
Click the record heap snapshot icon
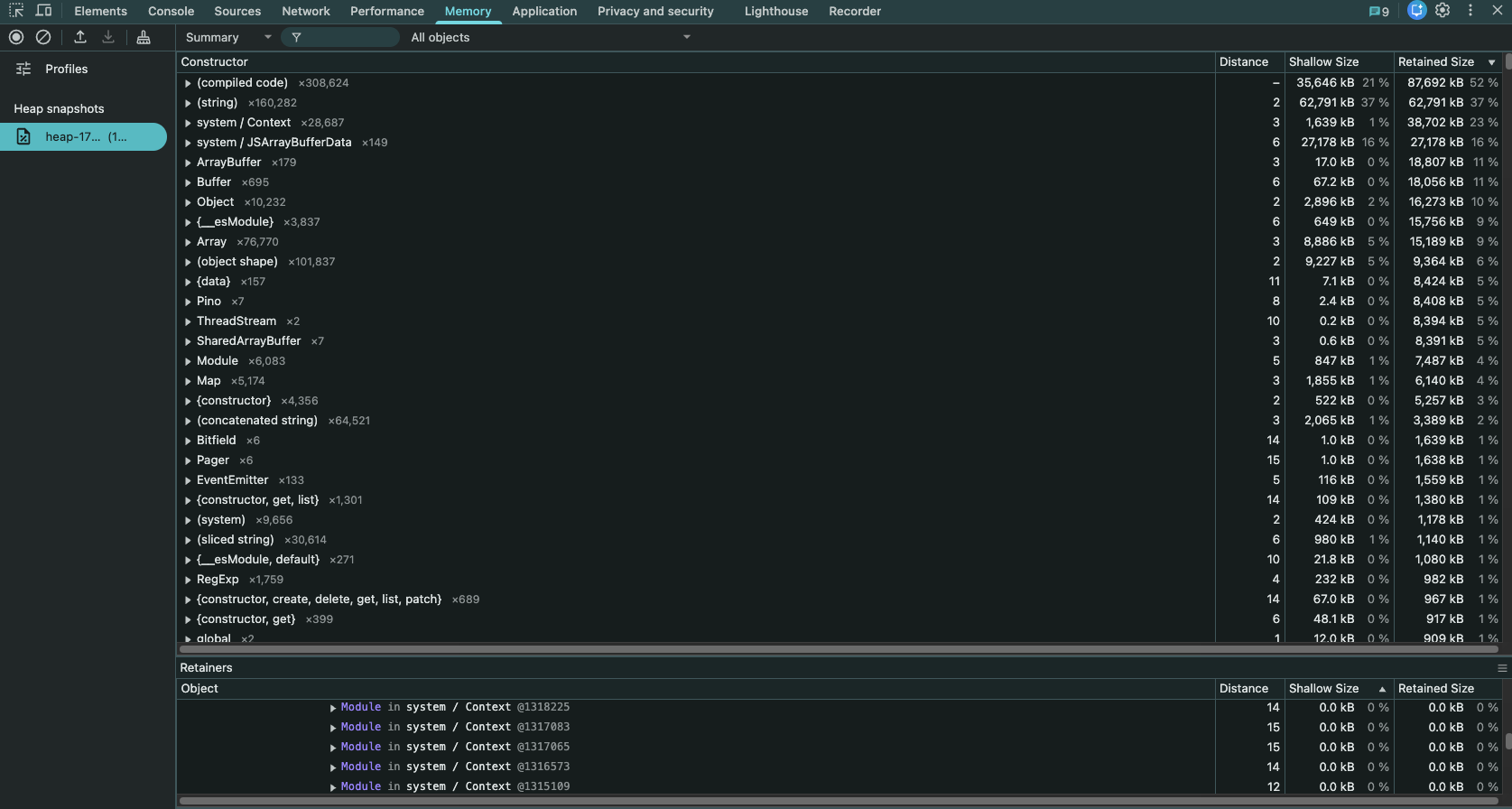16,37
